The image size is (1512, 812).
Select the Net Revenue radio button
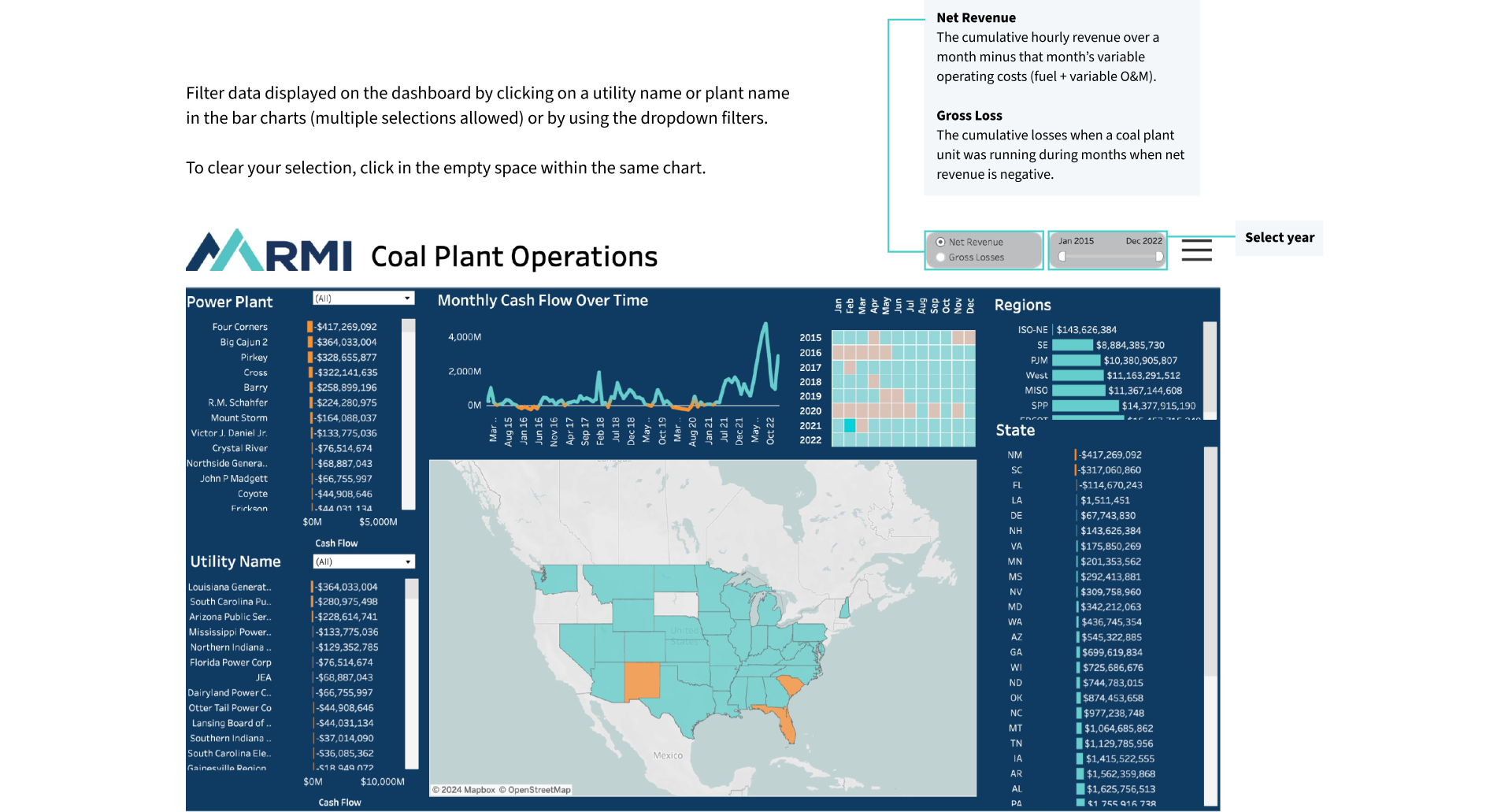coord(940,243)
